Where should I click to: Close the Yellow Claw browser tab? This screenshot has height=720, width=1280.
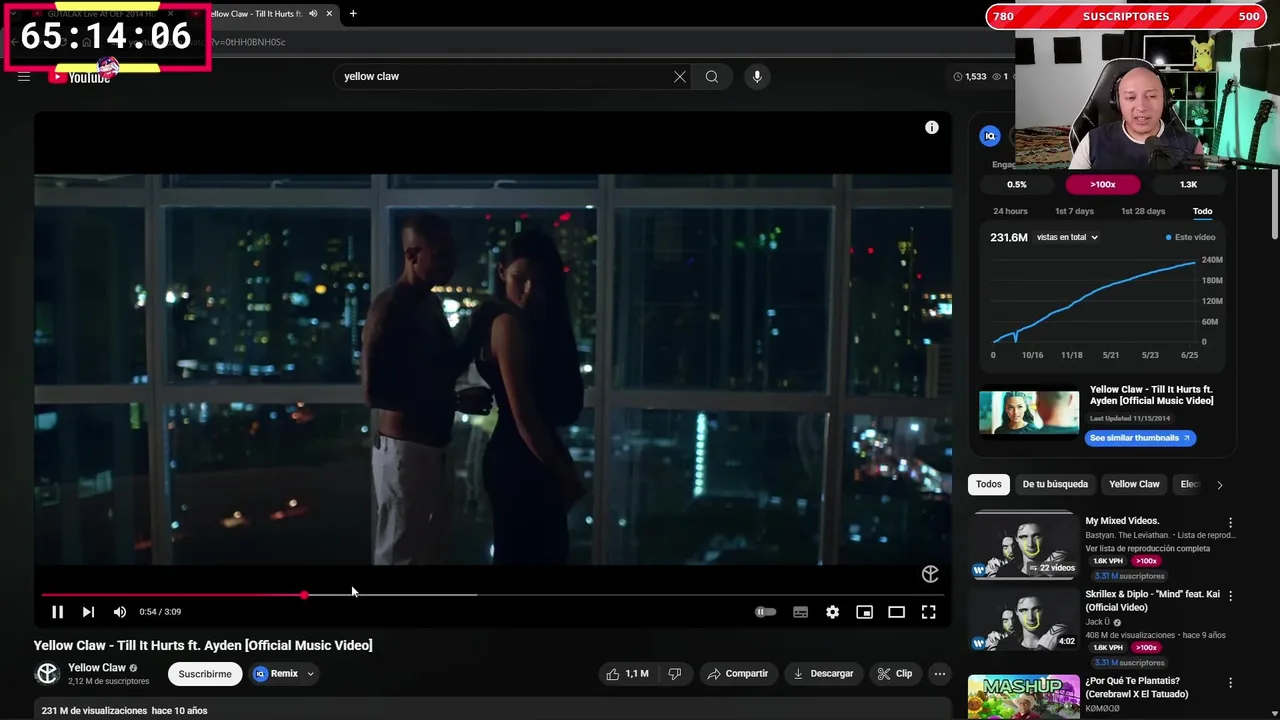(329, 13)
